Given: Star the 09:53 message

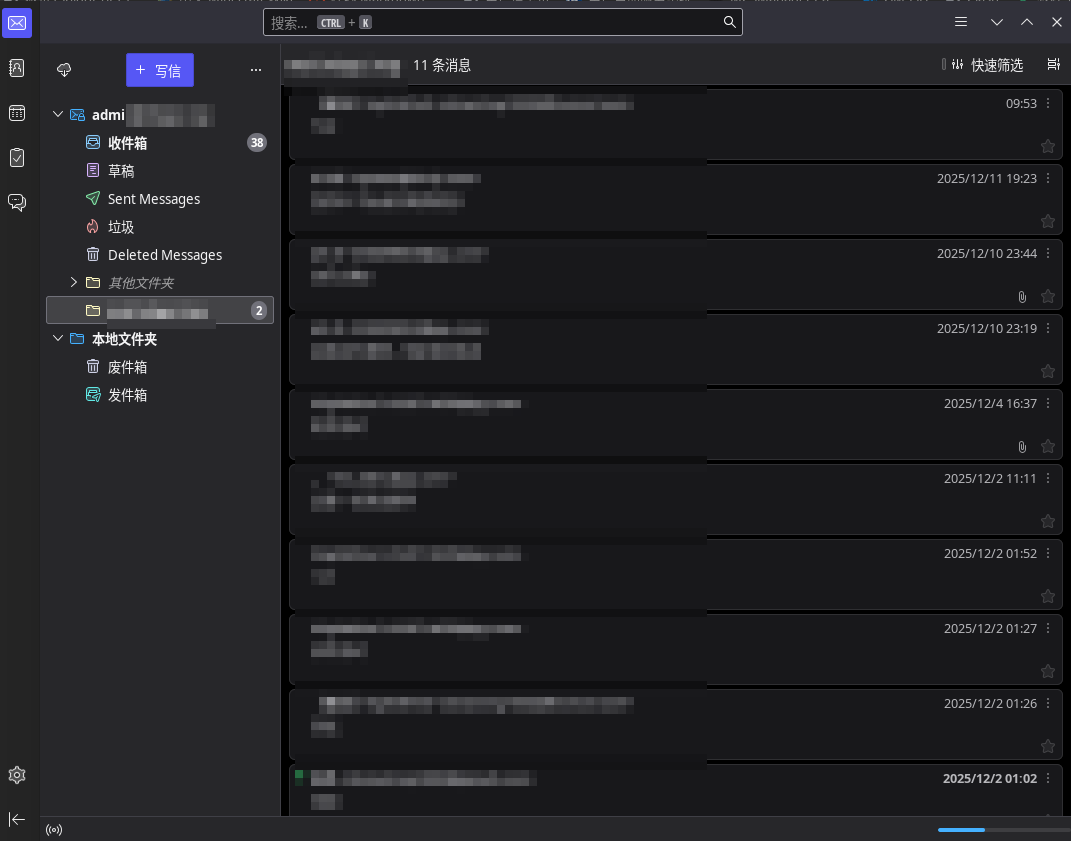Looking at the screenshot, I should click(x=1048, y=146).
